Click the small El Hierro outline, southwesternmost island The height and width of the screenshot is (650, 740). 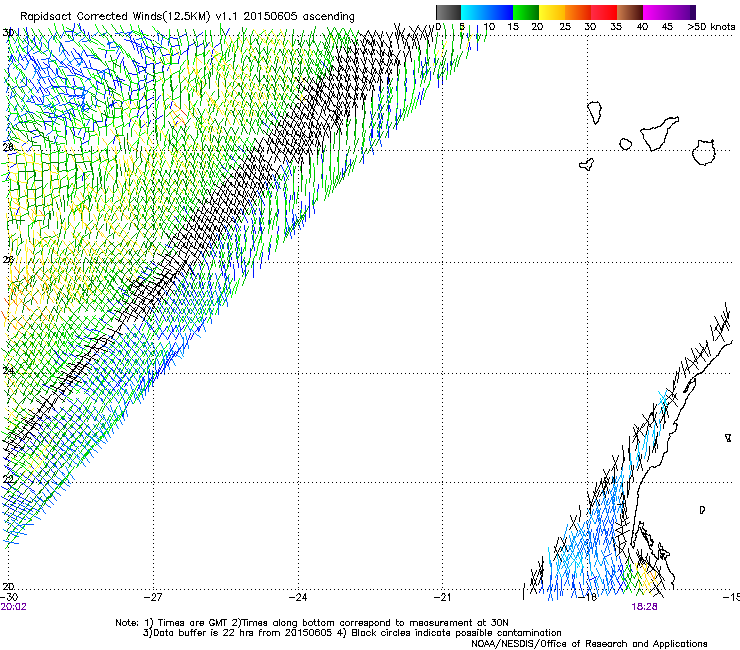[587, 164]
